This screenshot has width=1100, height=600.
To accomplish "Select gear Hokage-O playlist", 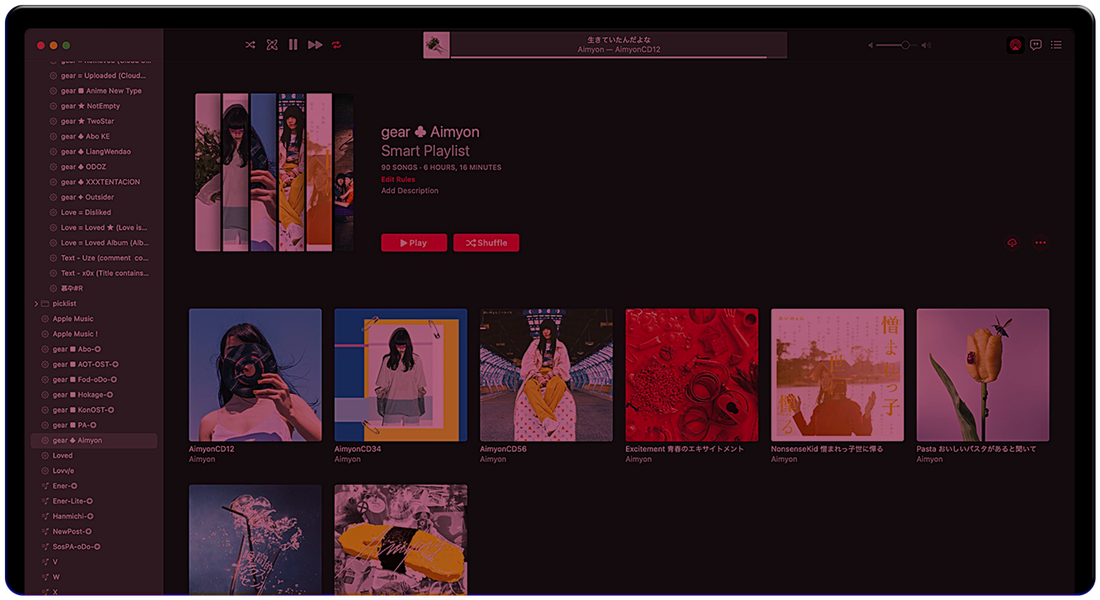I will pyautogui.click(x=94, y=395).
